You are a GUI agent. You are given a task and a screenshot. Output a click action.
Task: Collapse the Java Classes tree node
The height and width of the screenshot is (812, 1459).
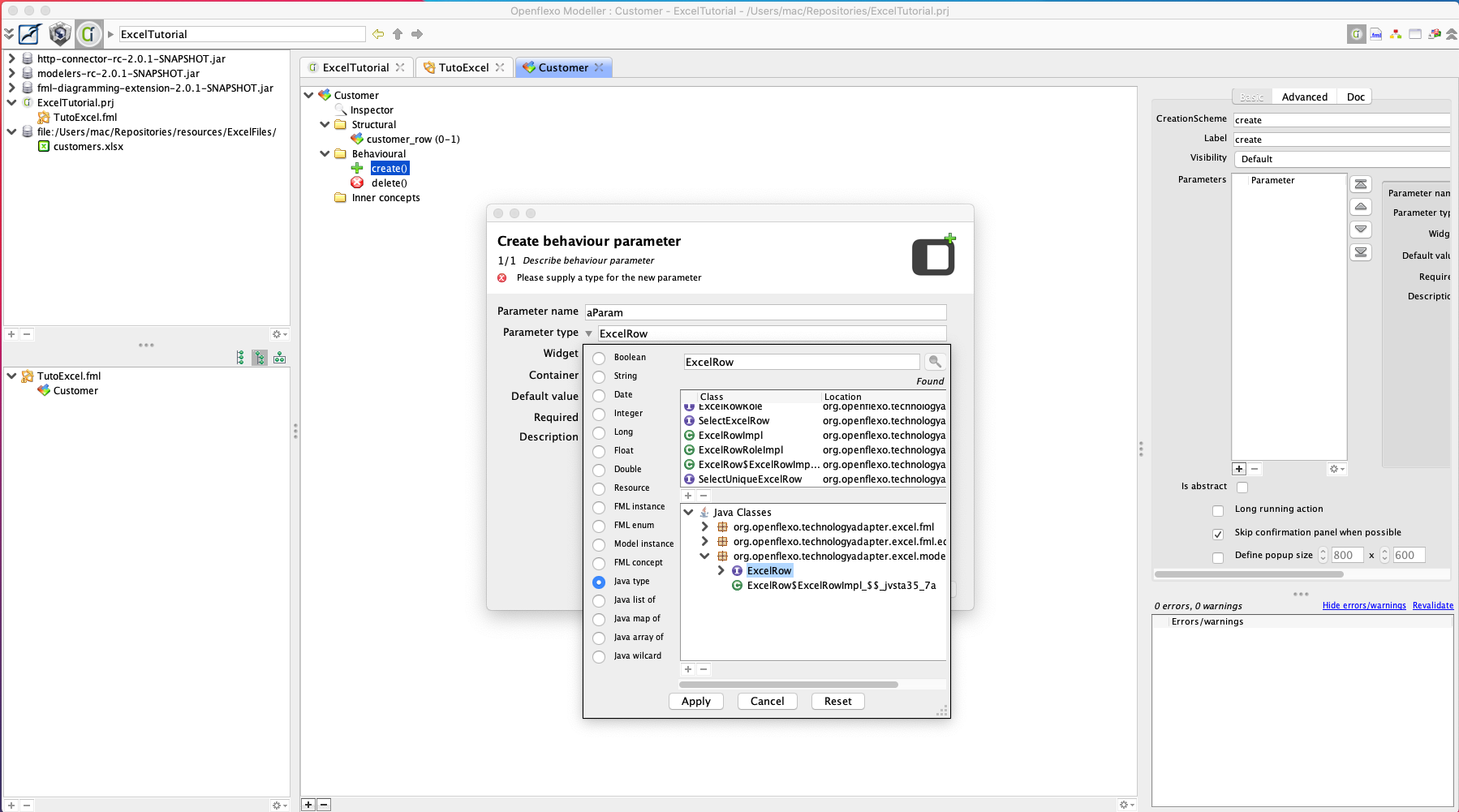pos(688,512)
